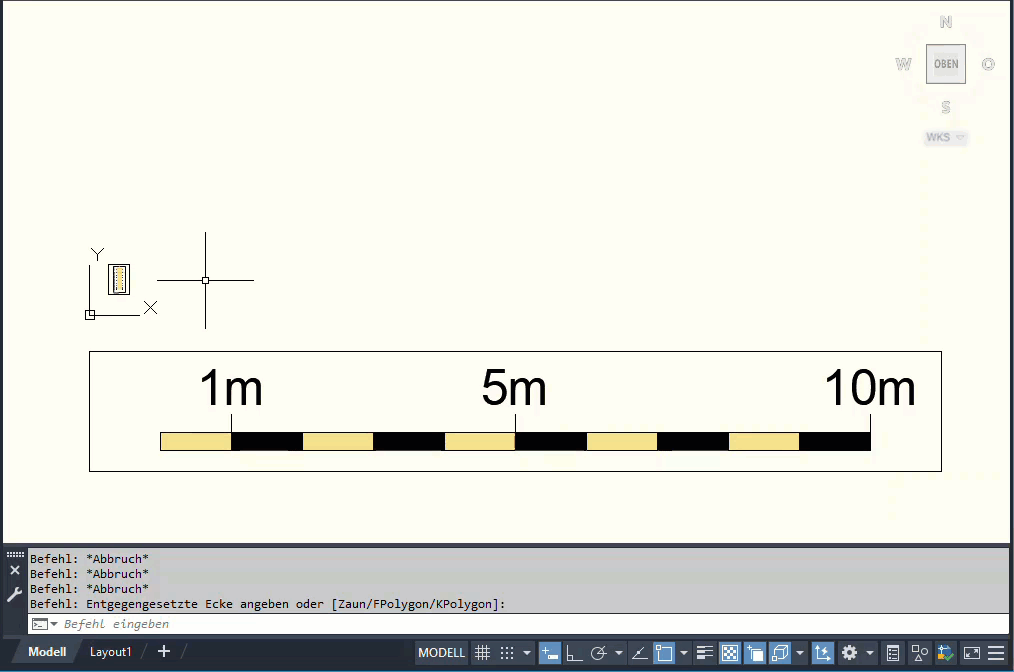This screenshot has height=672, width=1014.
Task: Click the lineweight display icon
Action: click(704, 653)
